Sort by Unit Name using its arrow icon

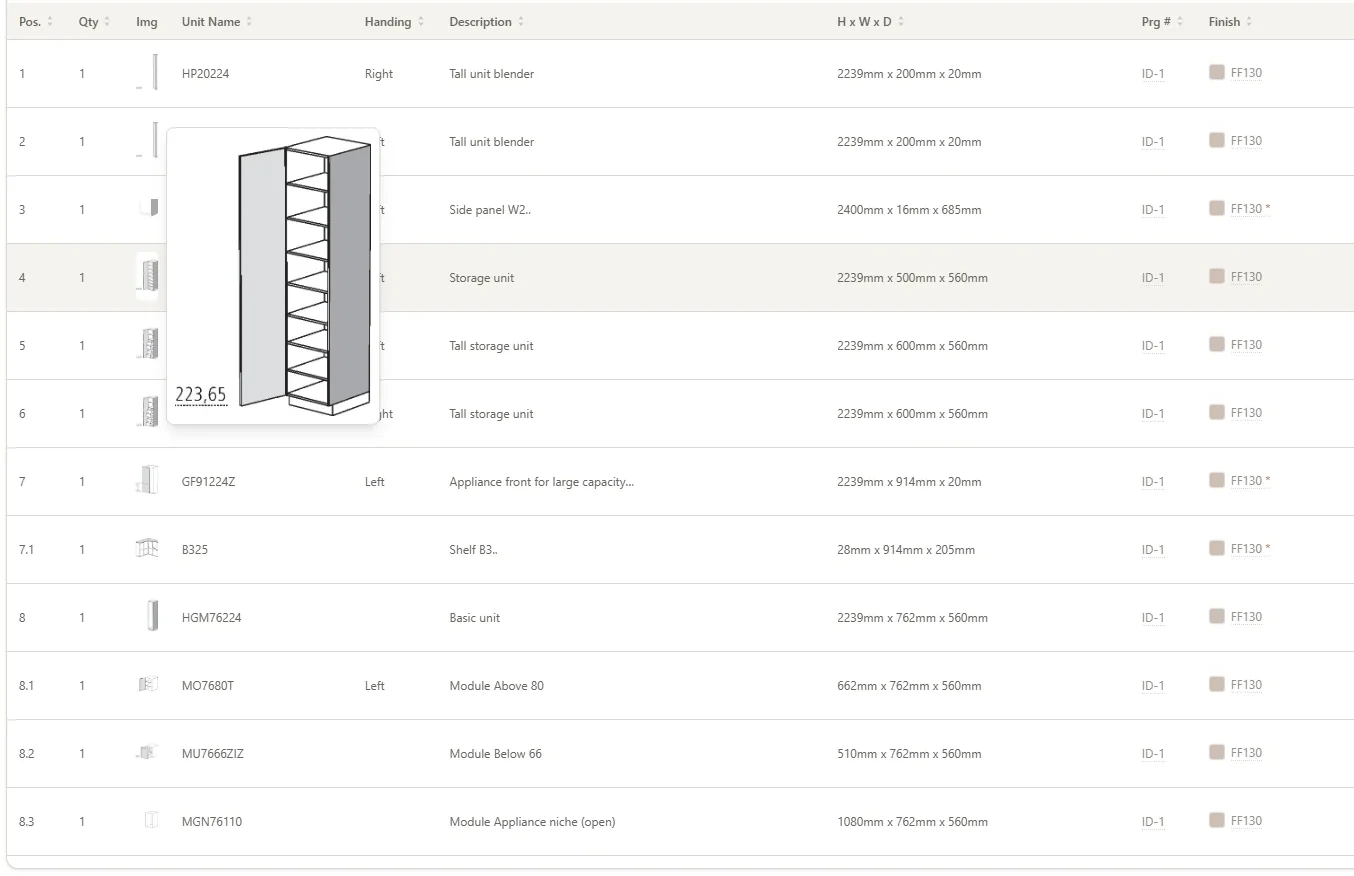pyautogui.click(x=249, y=22)
